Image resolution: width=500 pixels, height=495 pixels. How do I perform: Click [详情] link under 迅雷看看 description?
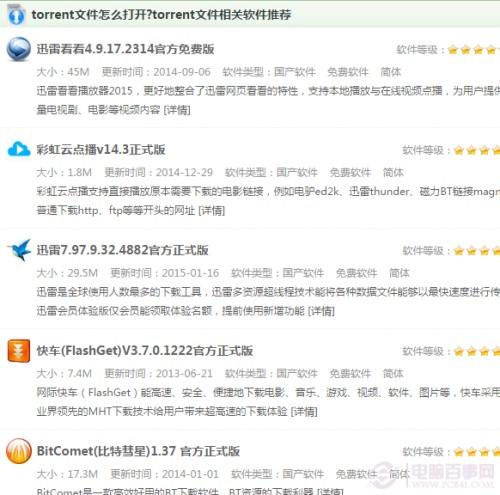tap(177, 110)
